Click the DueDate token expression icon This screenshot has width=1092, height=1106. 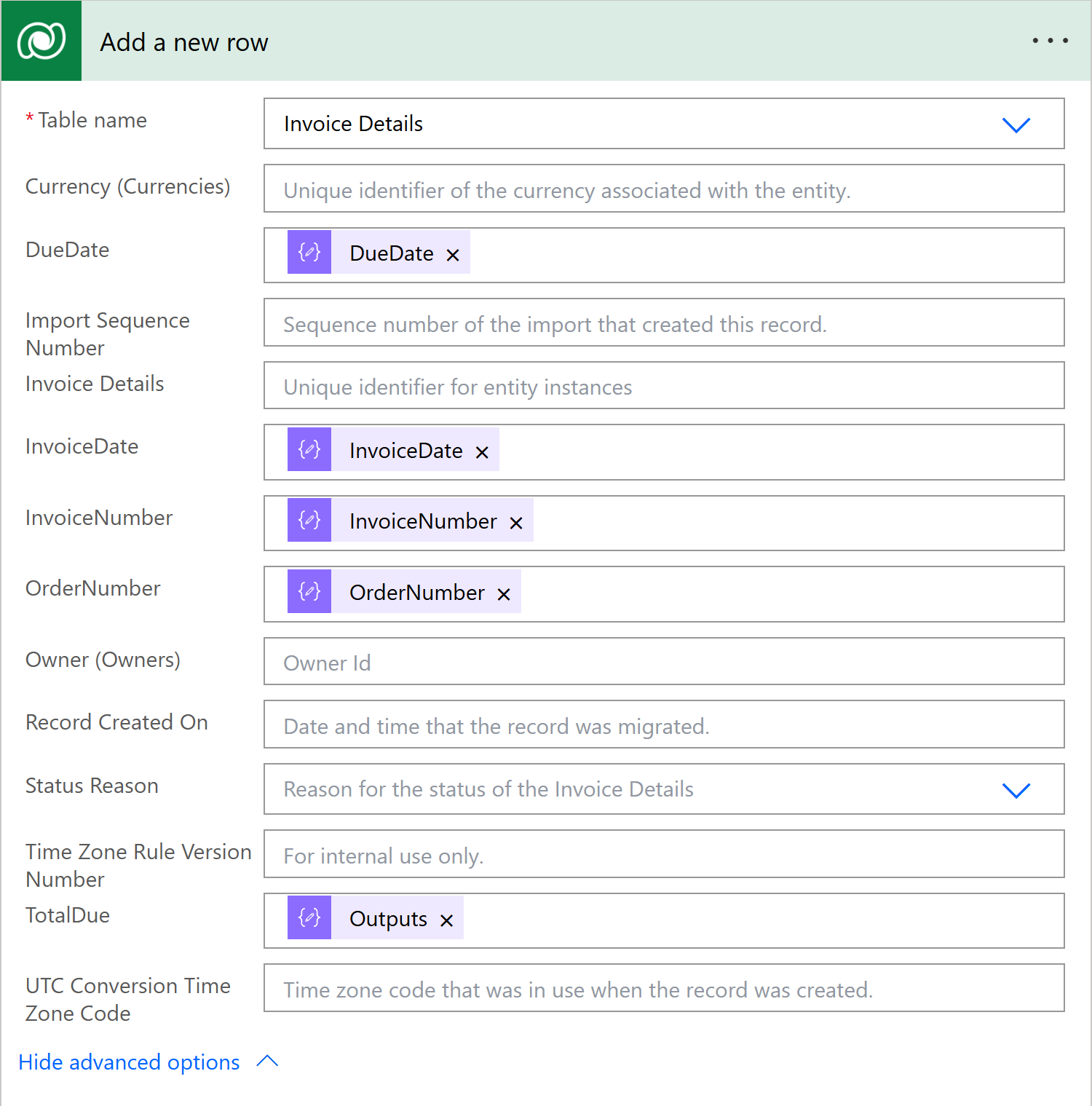point(309,252)
